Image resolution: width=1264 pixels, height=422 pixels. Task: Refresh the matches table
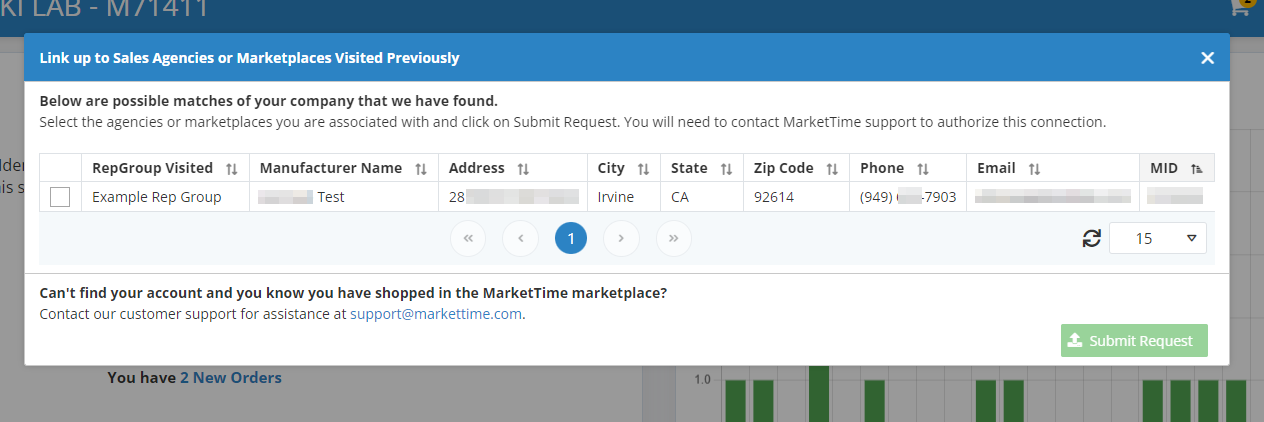(1092, 238)
